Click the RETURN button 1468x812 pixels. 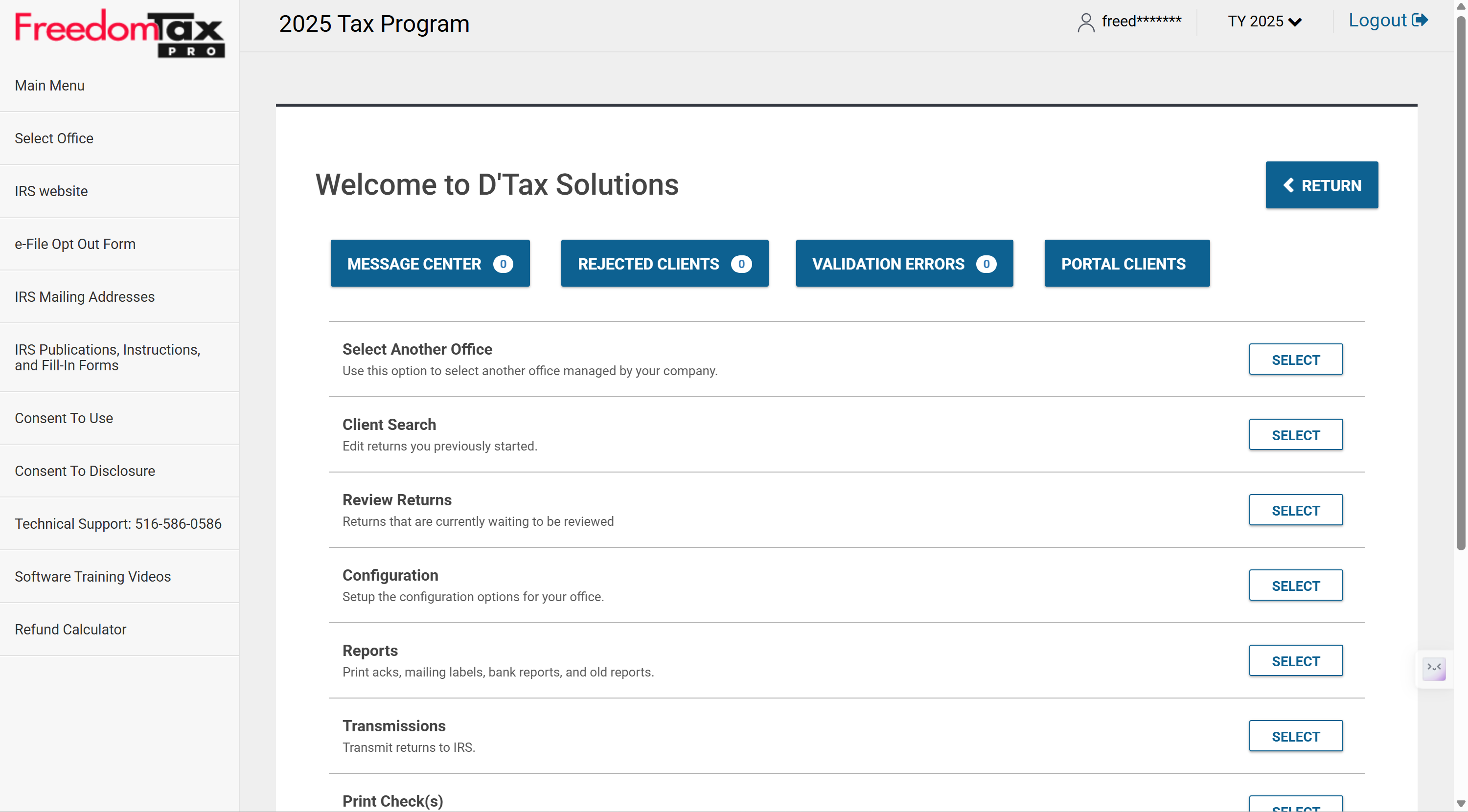(1322, 185)
